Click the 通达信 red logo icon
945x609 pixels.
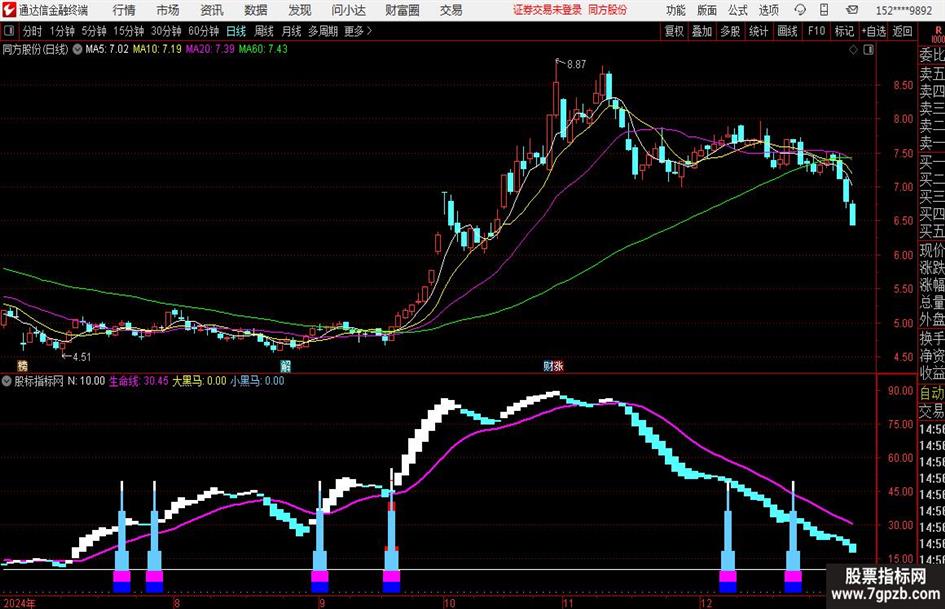click(x=8, y=10)
